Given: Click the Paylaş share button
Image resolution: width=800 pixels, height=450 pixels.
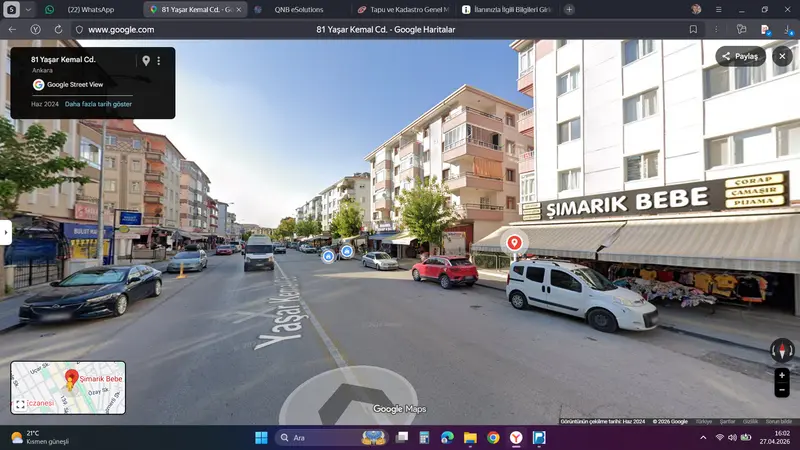Looking at the screenshot, I should coord(740,56).
